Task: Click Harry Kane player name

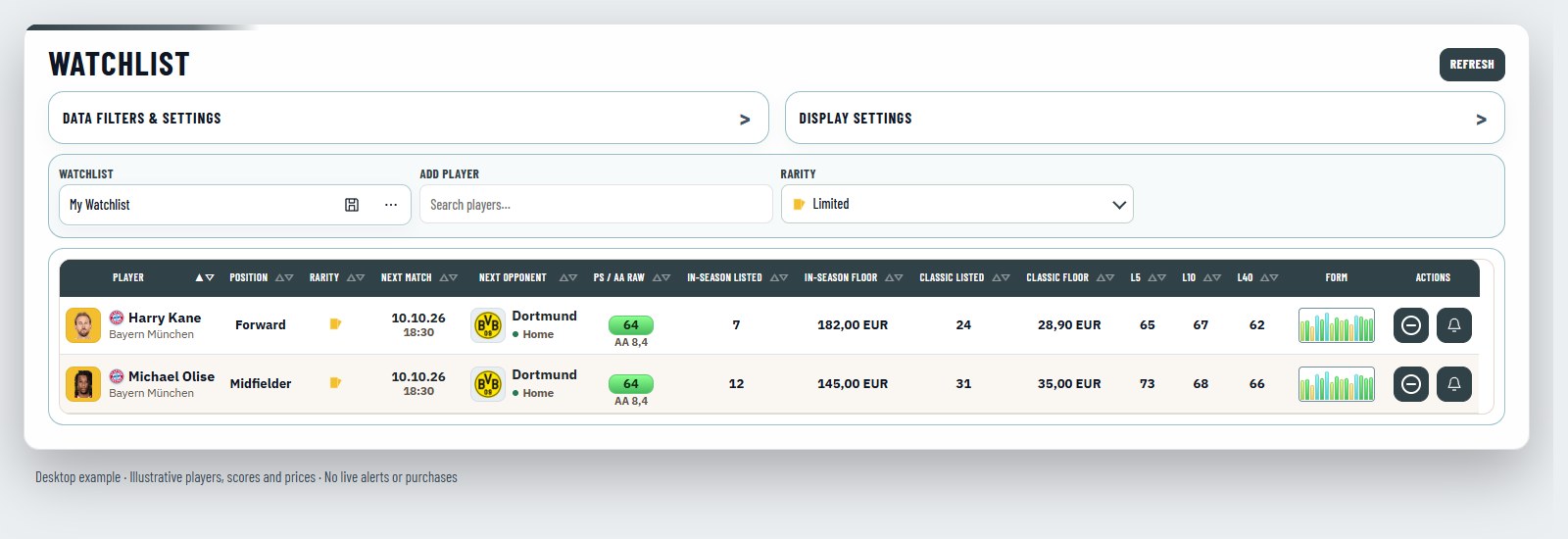Action: (165, 318)
